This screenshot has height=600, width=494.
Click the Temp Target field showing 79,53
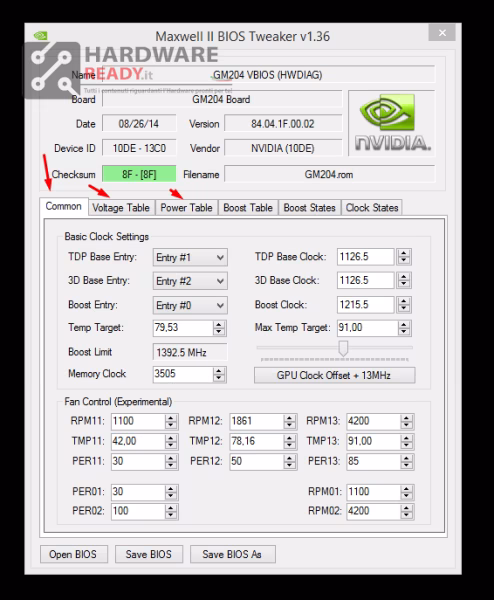coord(183,328)
